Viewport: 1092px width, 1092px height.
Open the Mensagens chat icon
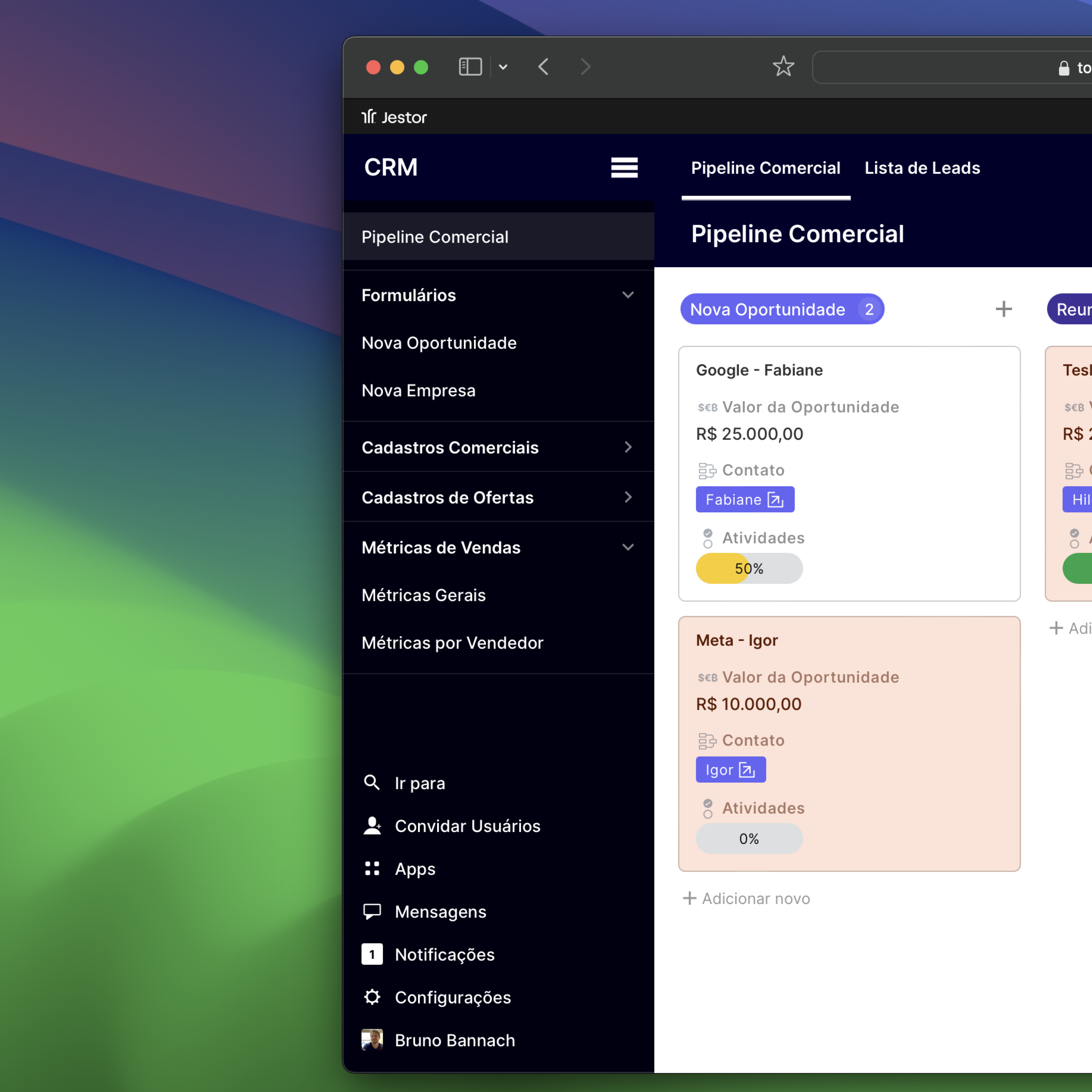point(372,911)
